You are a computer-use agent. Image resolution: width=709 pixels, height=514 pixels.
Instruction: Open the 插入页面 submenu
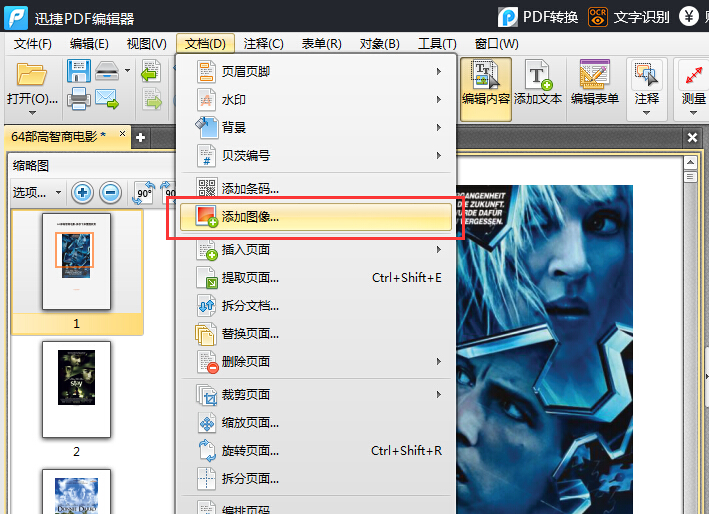pos(316,250)
